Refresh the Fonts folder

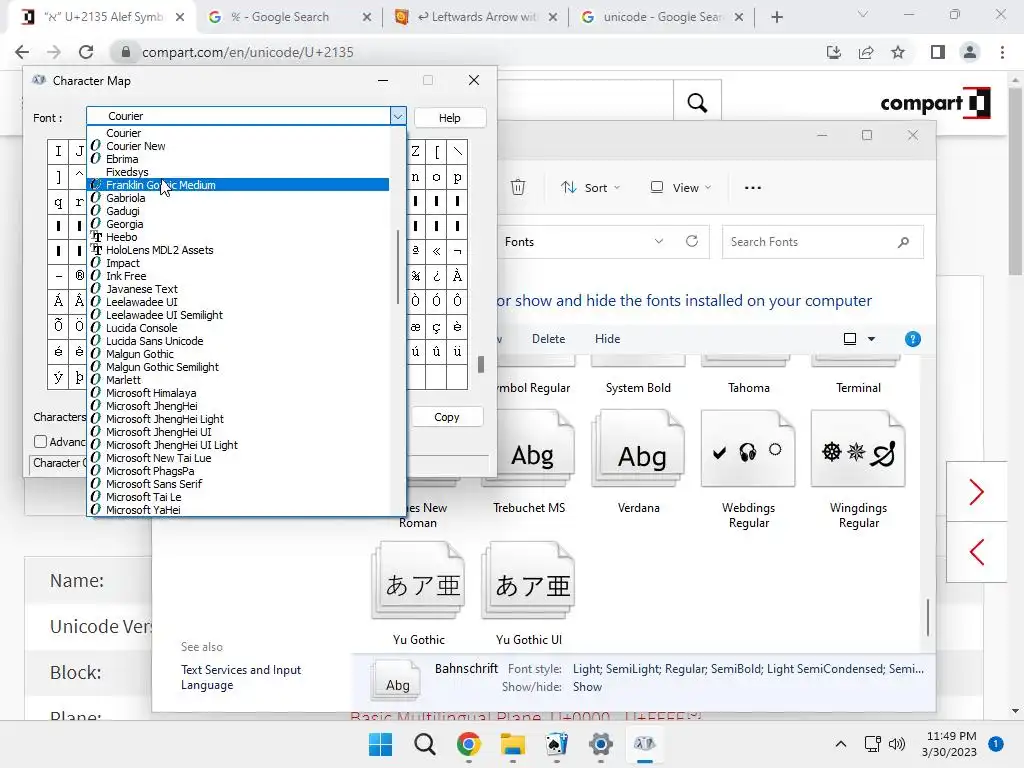692,242
